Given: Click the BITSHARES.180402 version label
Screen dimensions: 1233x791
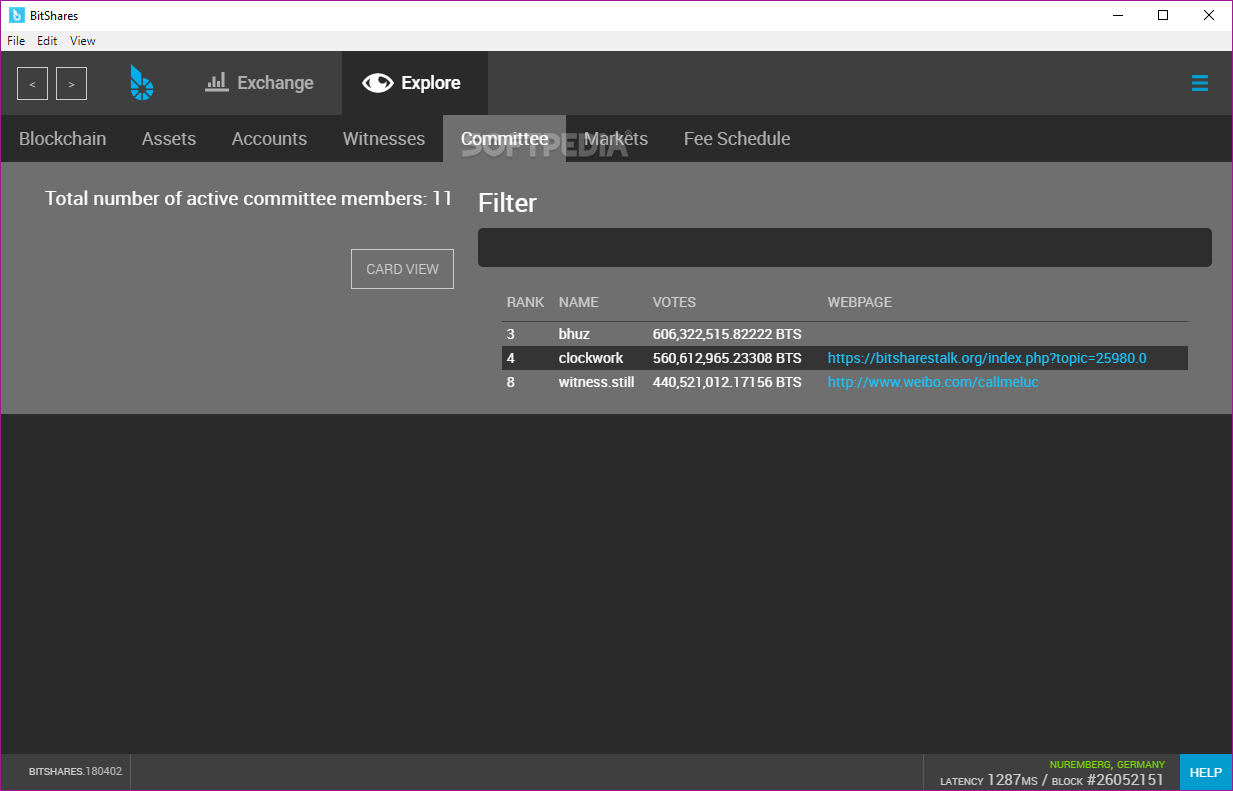Looking at the screenshot, I should coord(75,772).
